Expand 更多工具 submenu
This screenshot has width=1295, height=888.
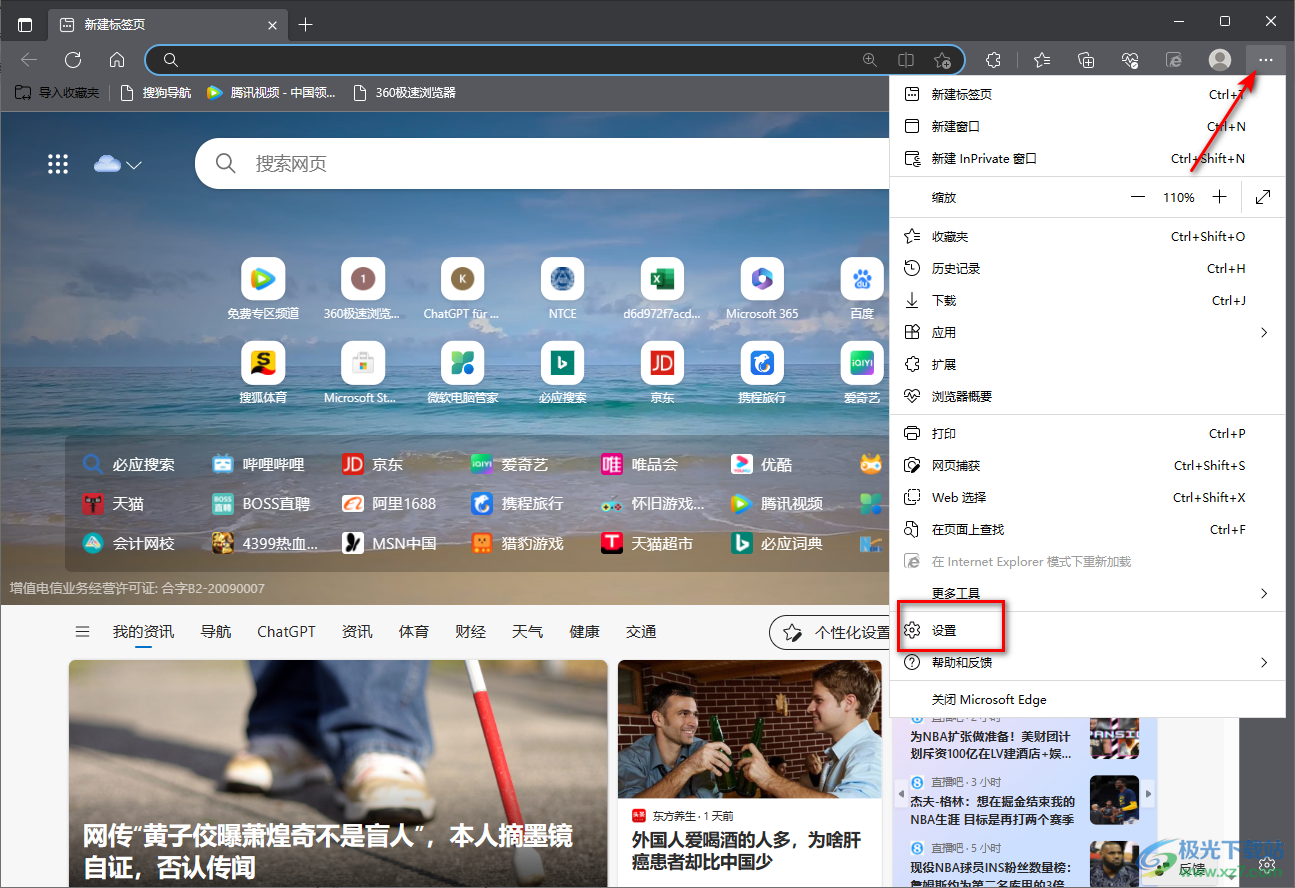pyautogui.click(x=1087, y=593)
